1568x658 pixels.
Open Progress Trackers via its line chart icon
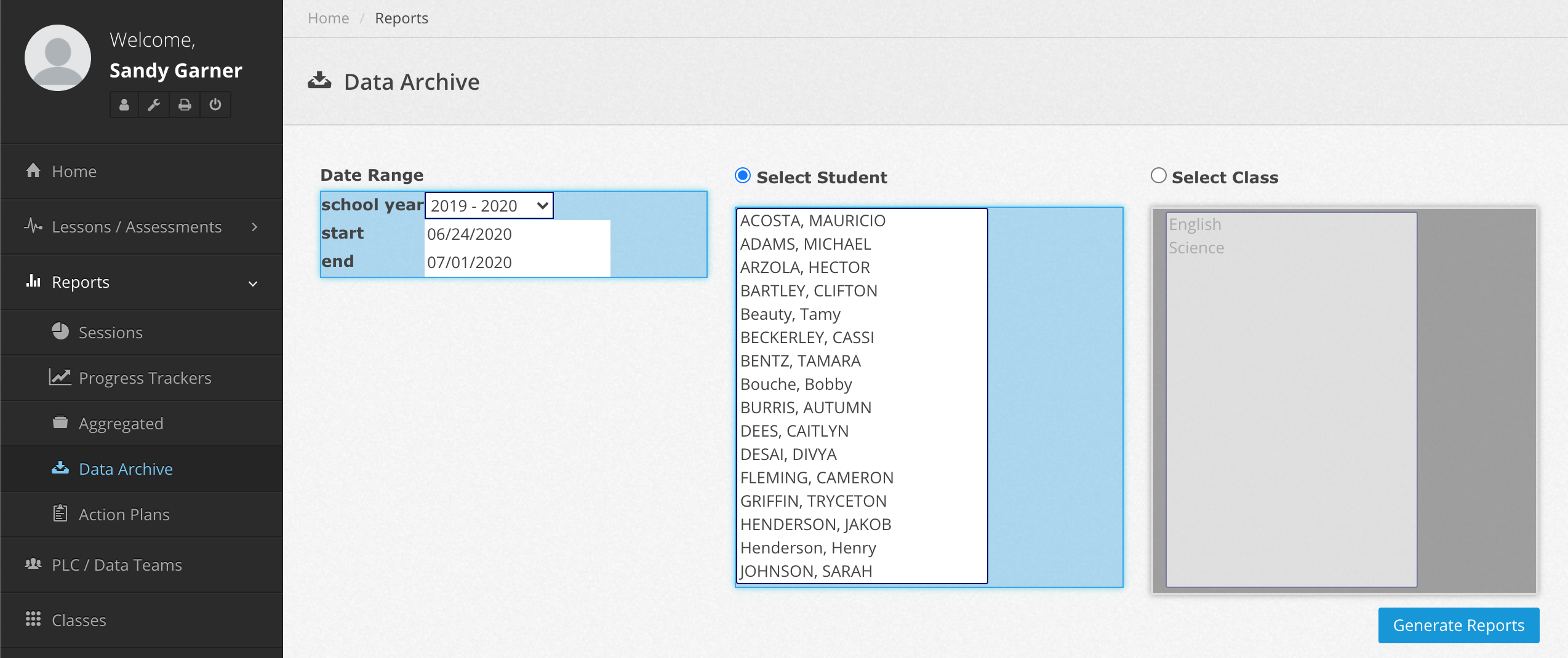(x=60, y=377)
